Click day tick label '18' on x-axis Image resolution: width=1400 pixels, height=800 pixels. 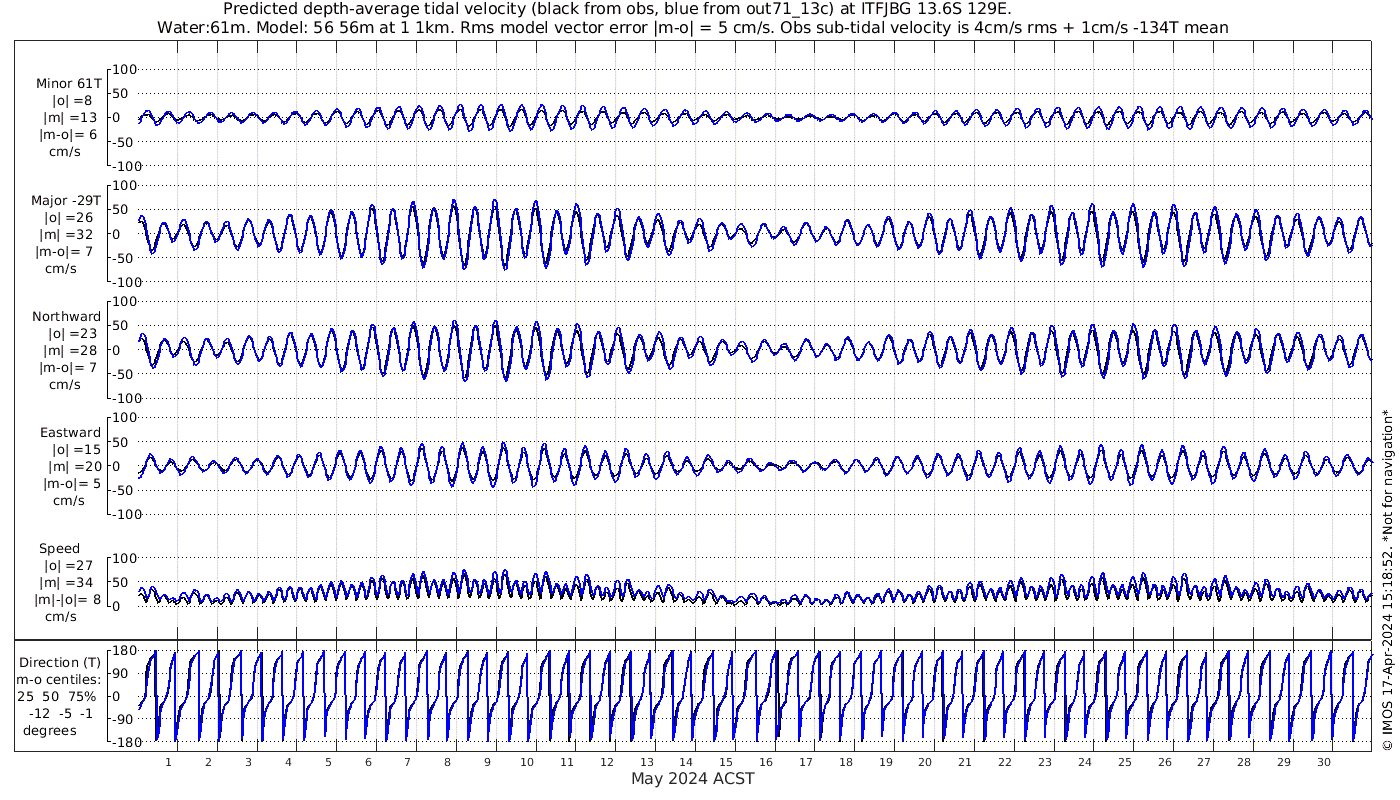(x=845, y=762)
